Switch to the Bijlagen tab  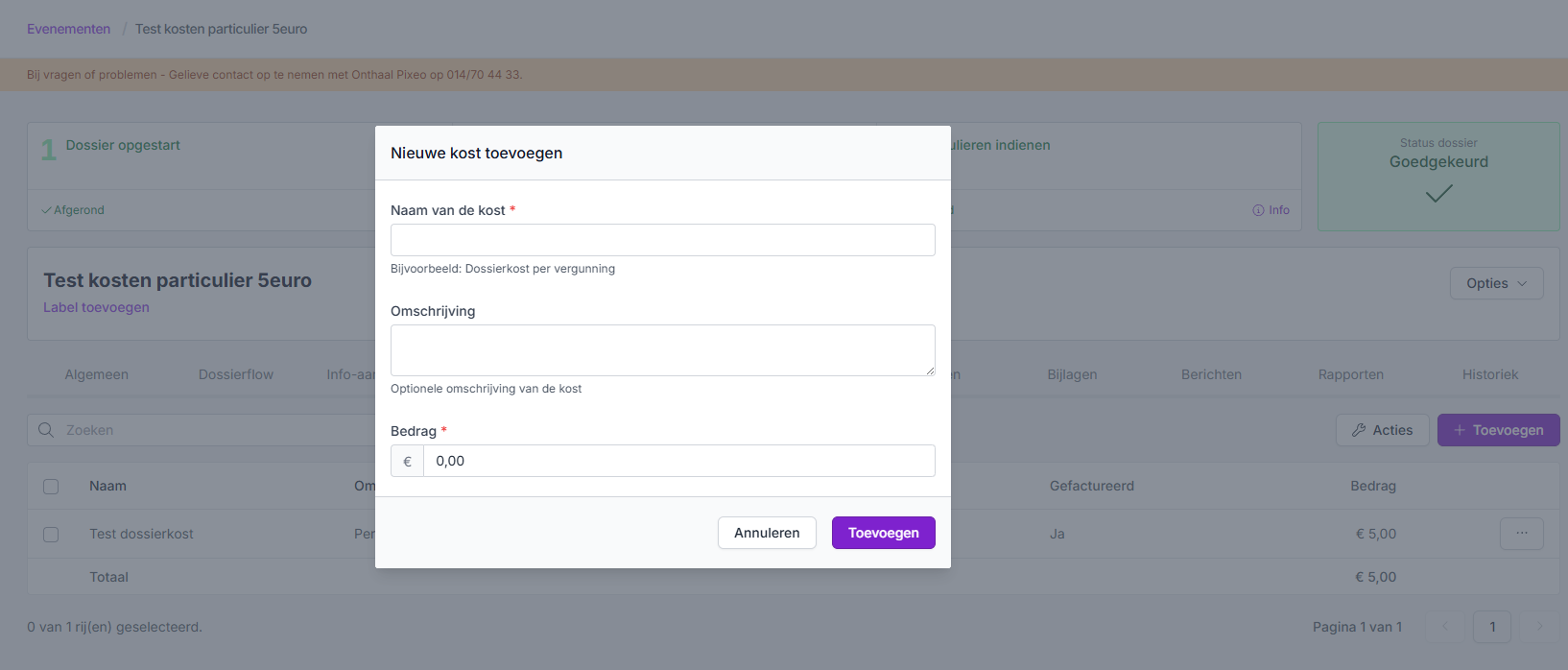(1072, 374)
